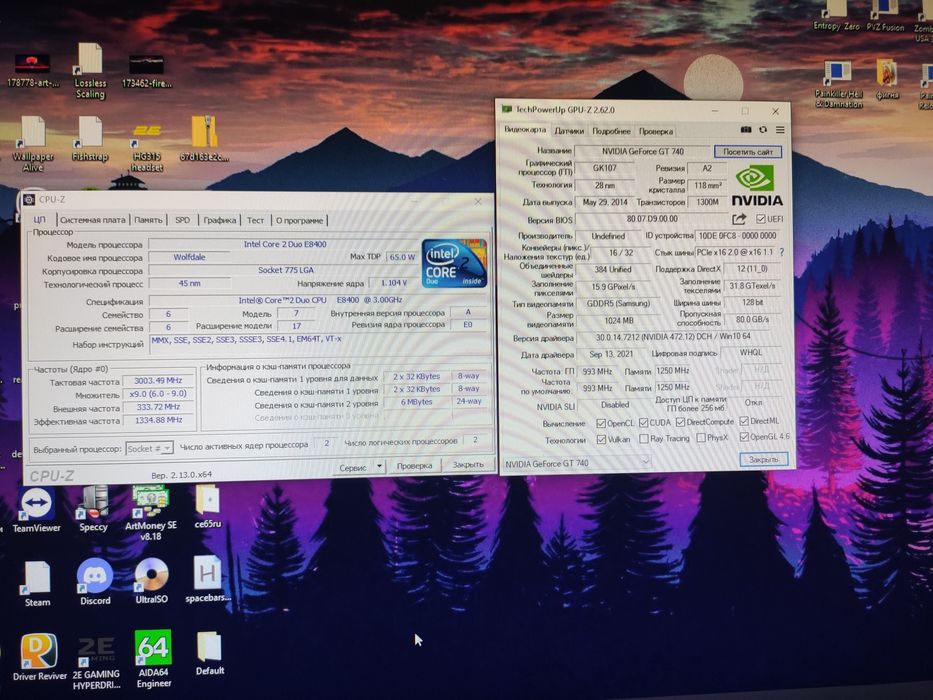Image resolution: width=933 pixels, height=700 pixels.
Task: Open the Видеокарта tab in GPU-Z
Action: (x=525, y=130)
